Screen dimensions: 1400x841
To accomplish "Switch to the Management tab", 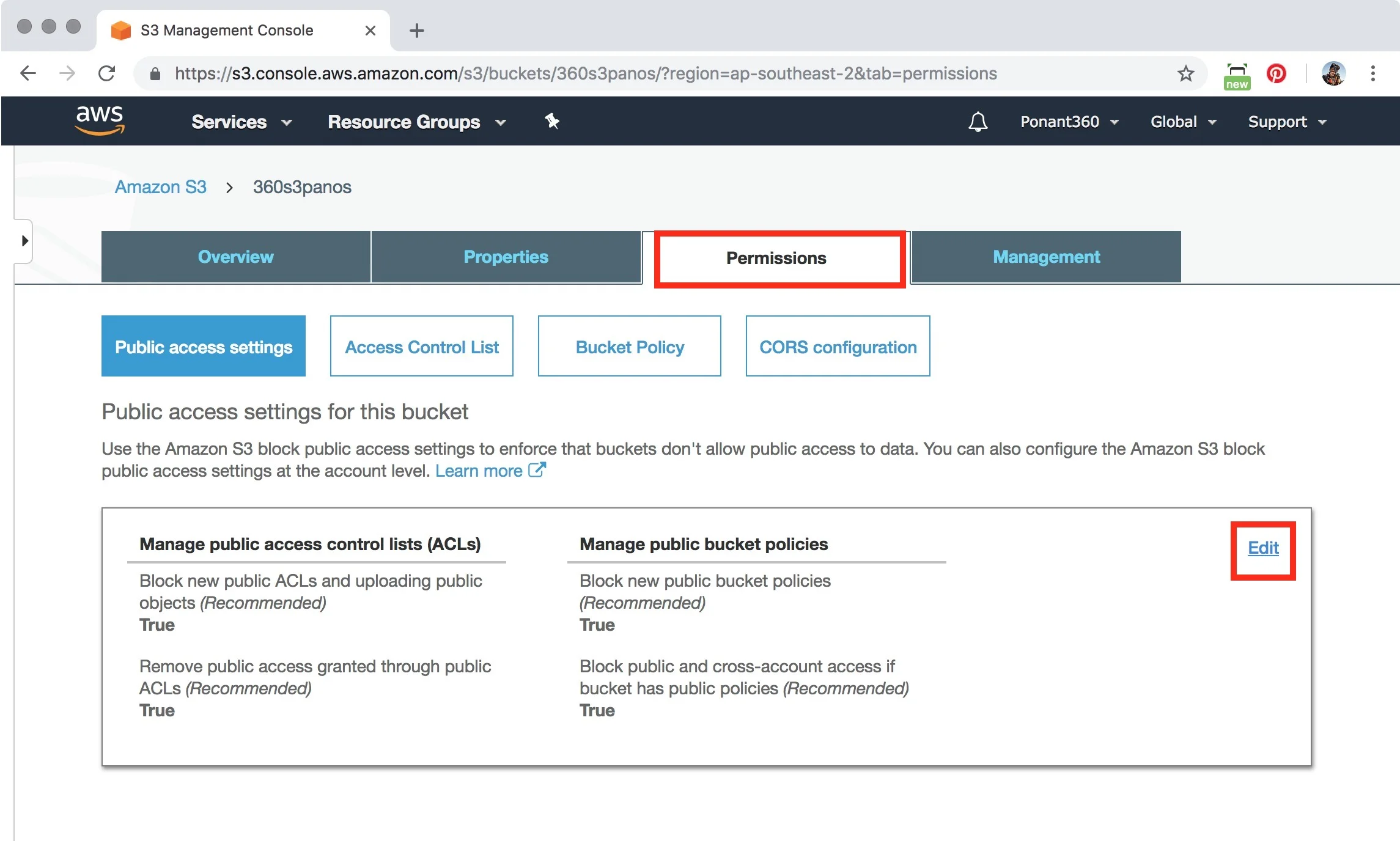I will (1046, 257).
